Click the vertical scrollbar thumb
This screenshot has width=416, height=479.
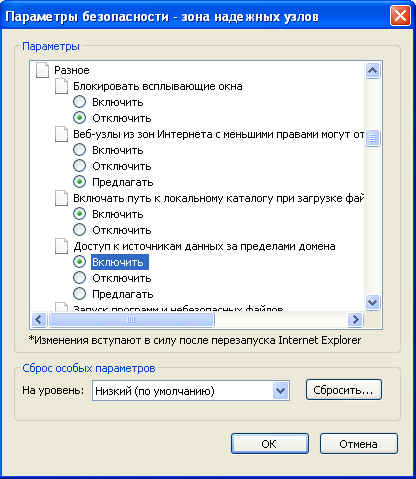pyautogui.click(x=372, y=138)
